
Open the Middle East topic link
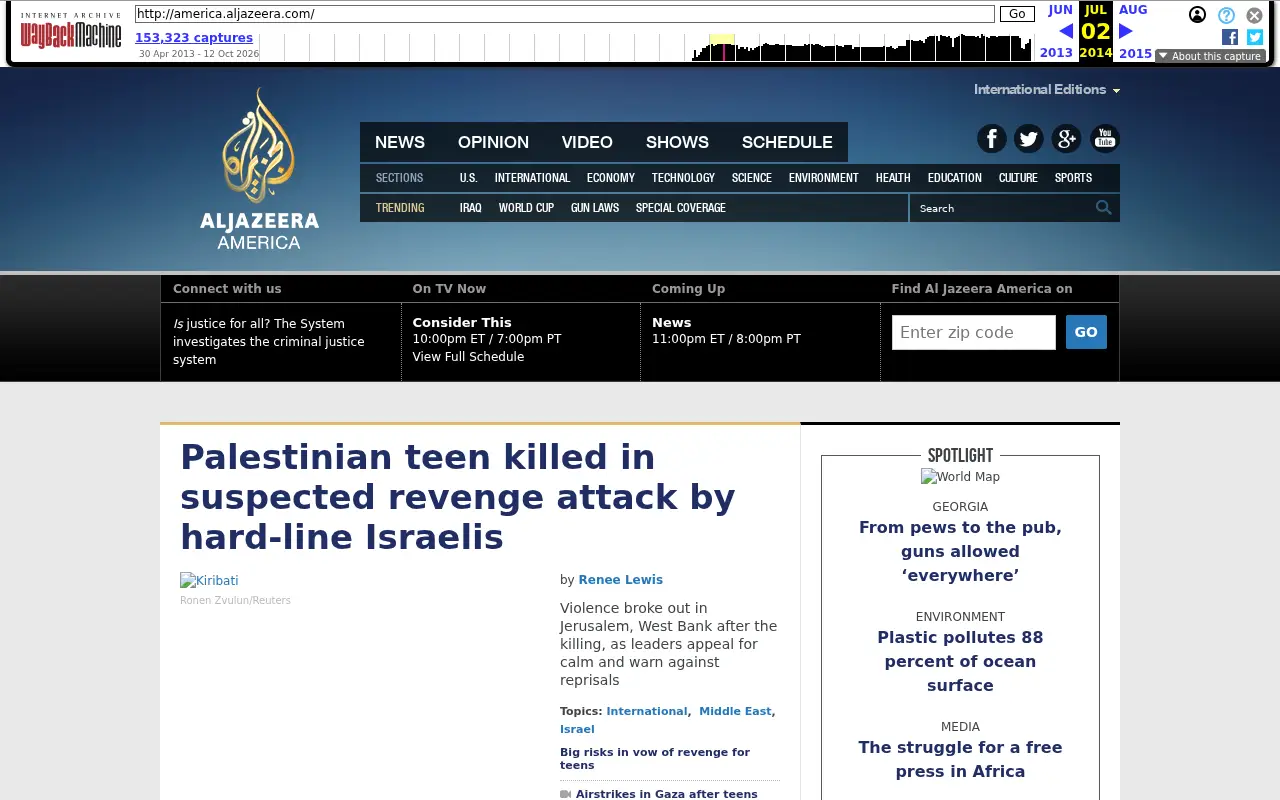(x=735, y=711)
